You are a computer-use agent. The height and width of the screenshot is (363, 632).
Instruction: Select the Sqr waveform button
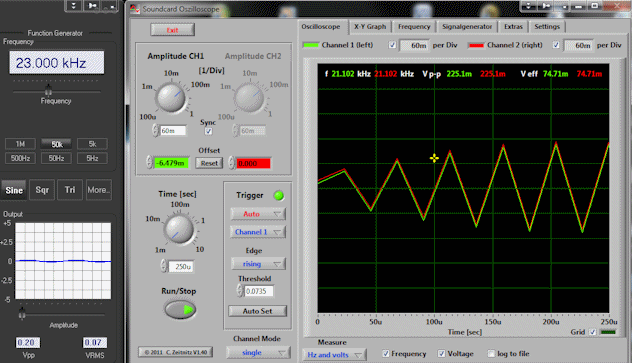click(x=42, y=190)
